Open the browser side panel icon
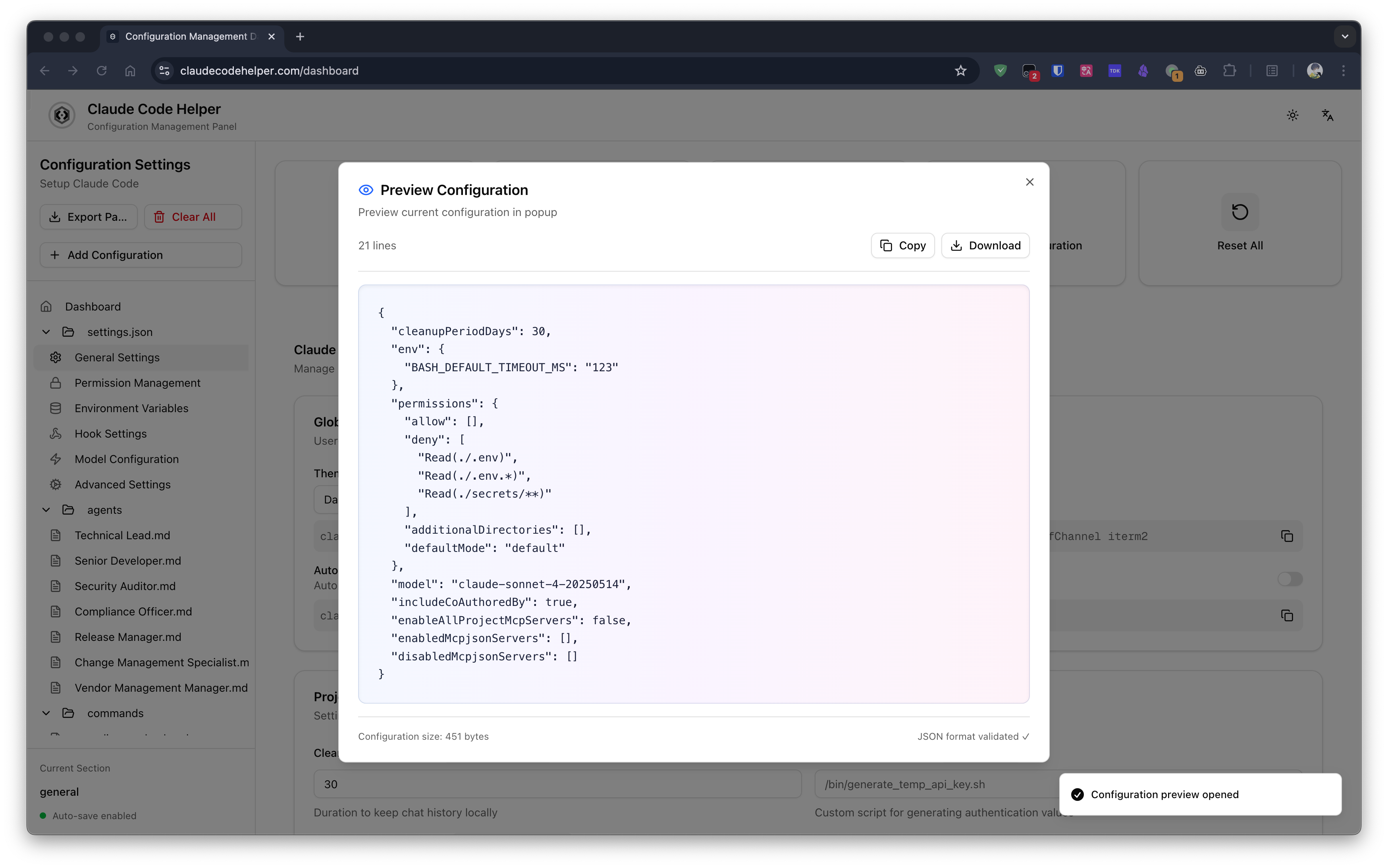Image resolution: width=1388 pixels, height=868 pixels. coord(1272,71)
